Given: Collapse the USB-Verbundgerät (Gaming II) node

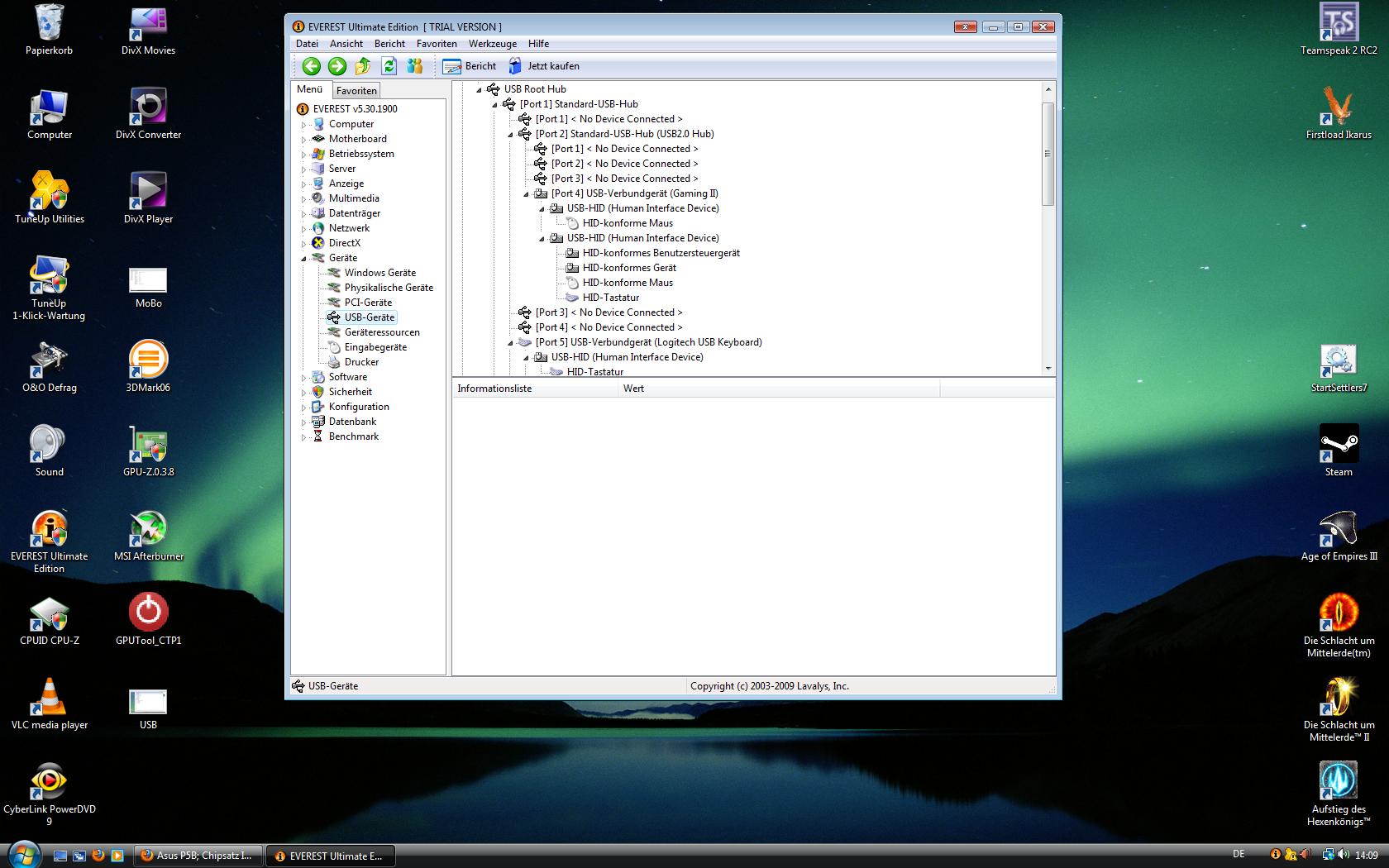Looking at the screenshot, I should point(526,193).
